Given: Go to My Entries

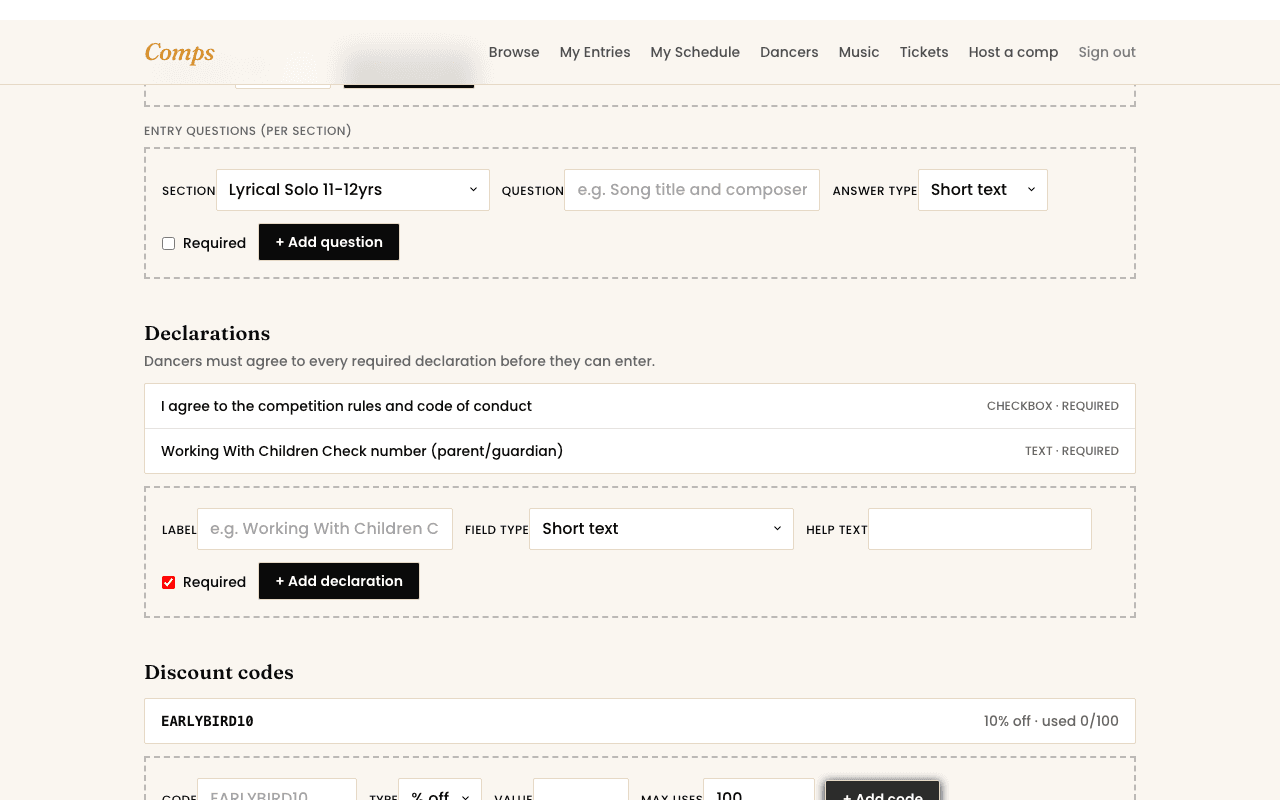Looking at the screenshot, I should pyautogui.click(x=595, y=52).
